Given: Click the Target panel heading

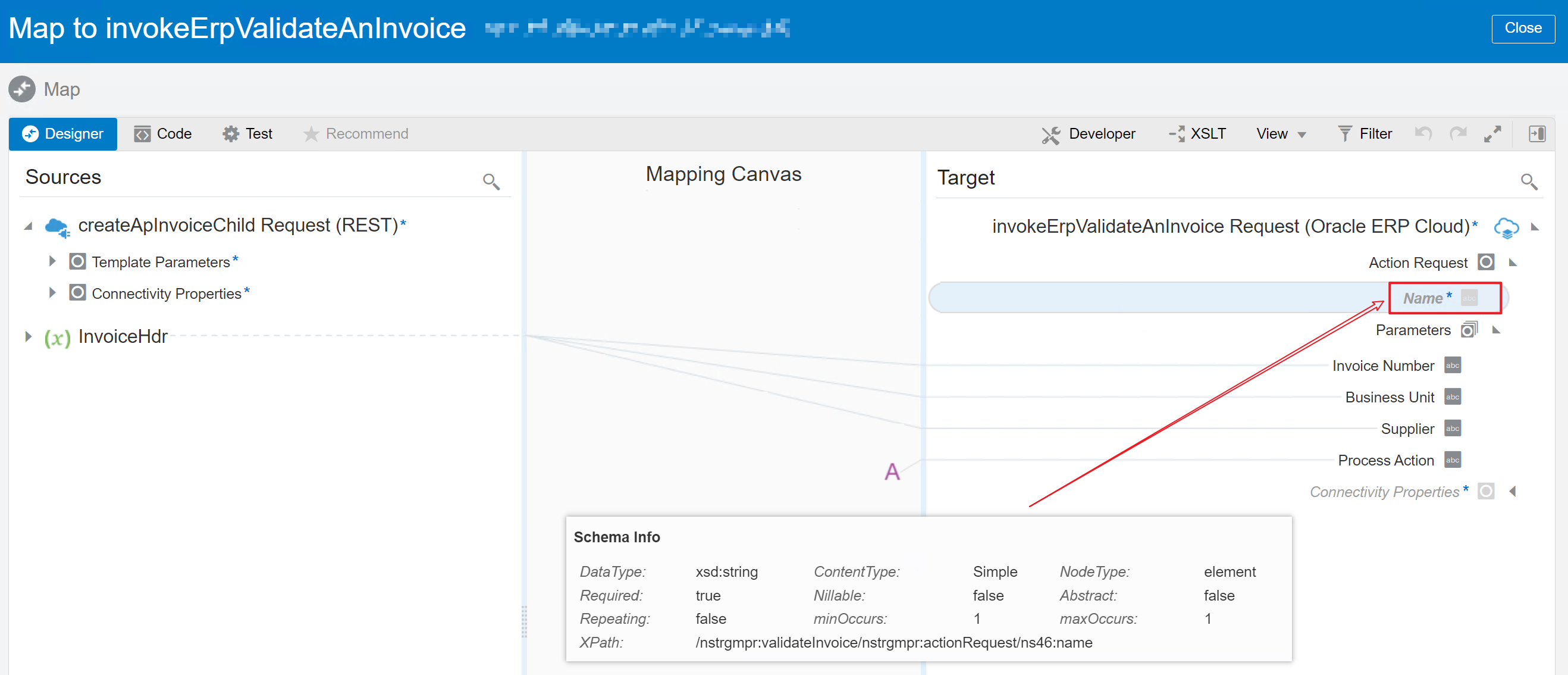Looking at the screenshot, I should (965, 178).
